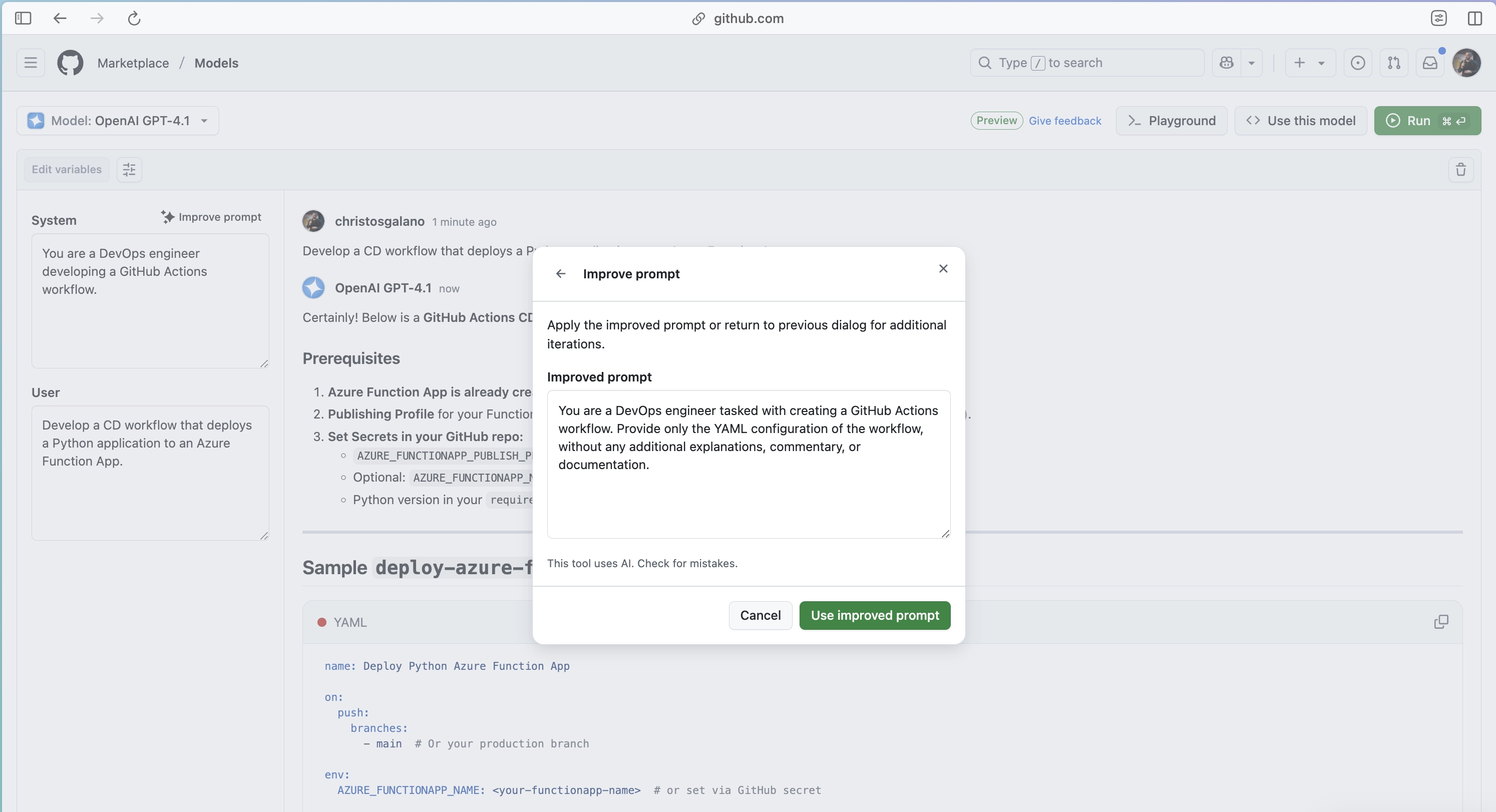This screenshot has width=1496, height=812.
Task: Open the GitHub logo home link
Action: point(70,63)
